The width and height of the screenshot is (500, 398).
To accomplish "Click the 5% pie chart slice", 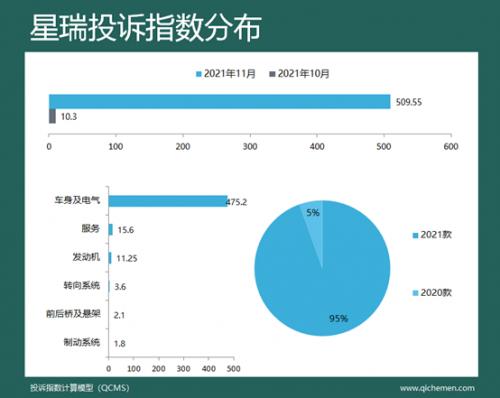I will [313, 217].
